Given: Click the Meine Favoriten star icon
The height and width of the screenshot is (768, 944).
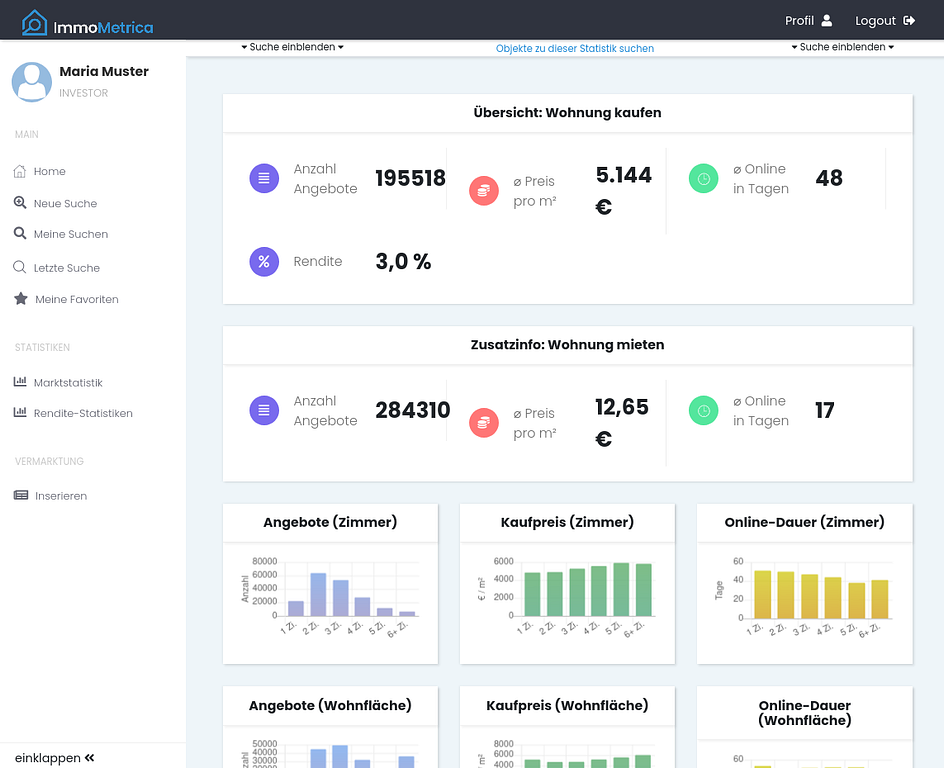Looking at the screenshot, I should [20, 299].
